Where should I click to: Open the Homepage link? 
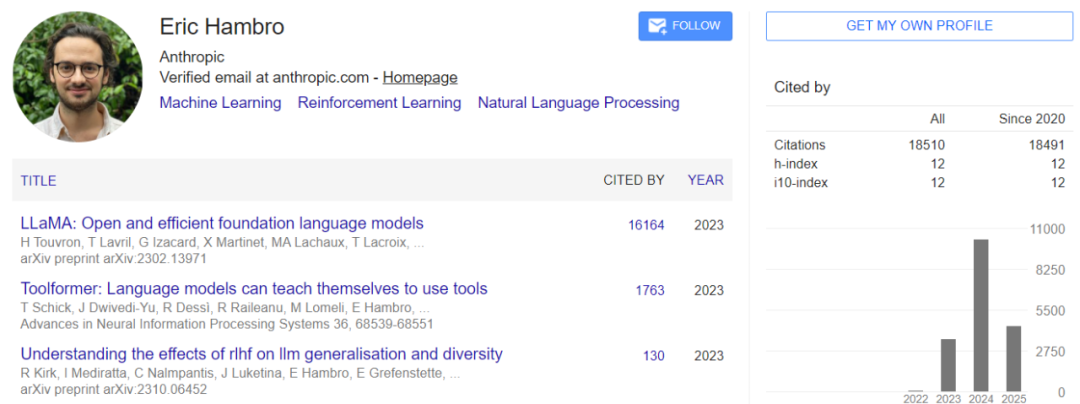(x=419, y=77)
